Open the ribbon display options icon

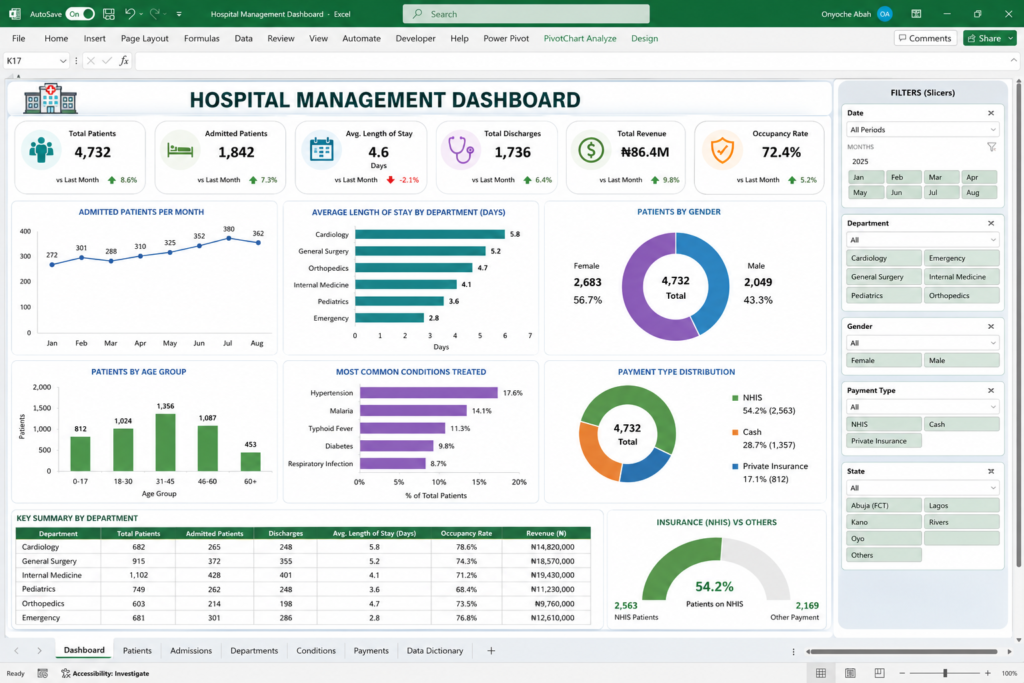(916, 14)
